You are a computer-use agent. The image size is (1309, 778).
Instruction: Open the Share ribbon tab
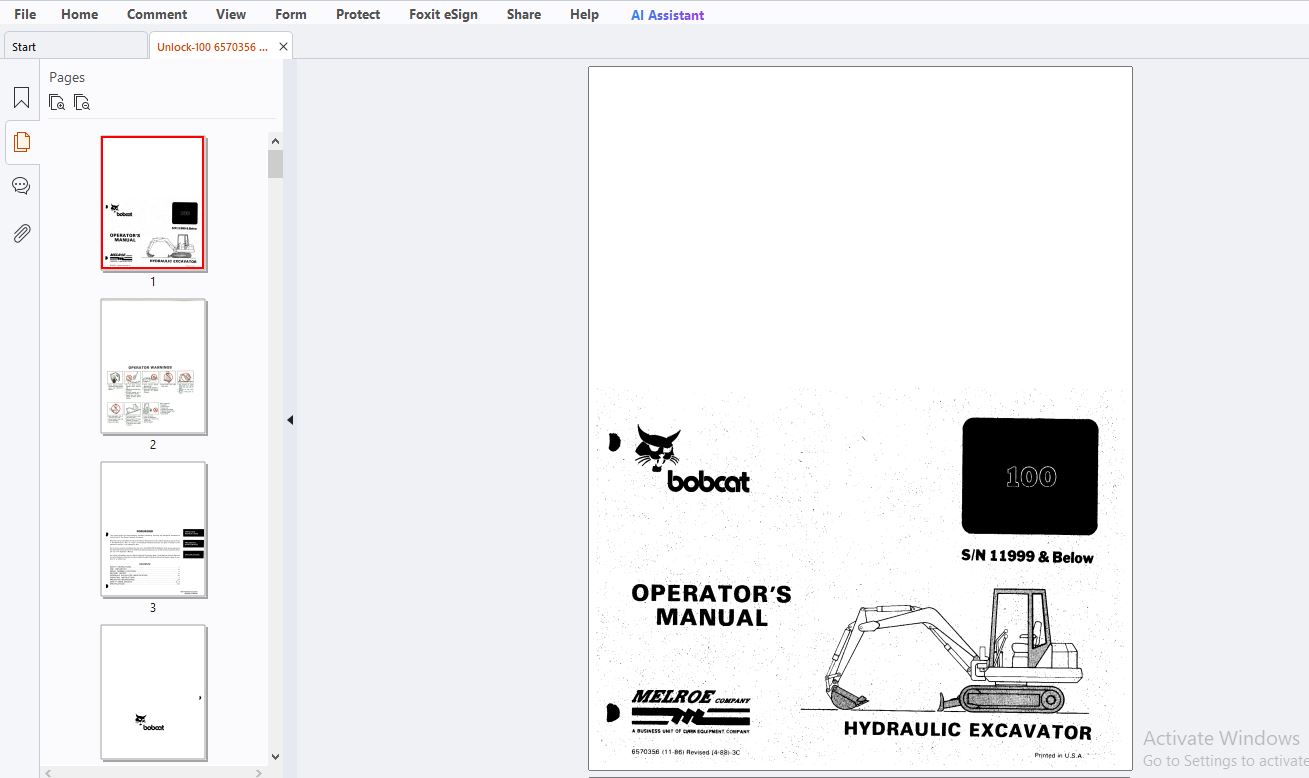click(524, 14)
